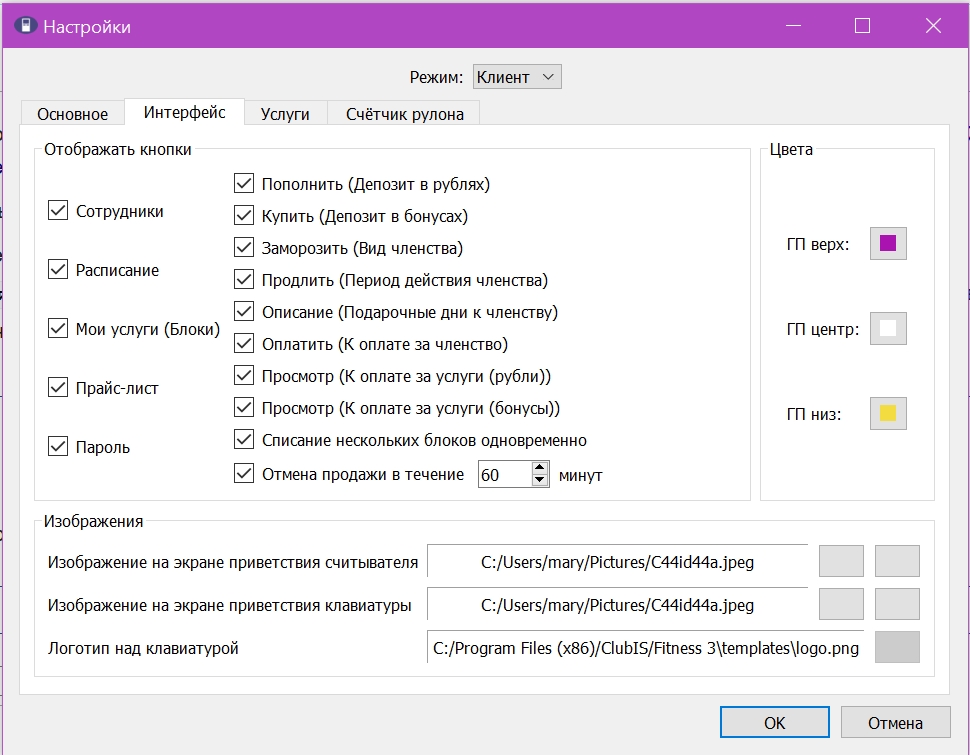Image resolution: width=970 pixels, height=755 pixels.
Task: Click the Отмена button
Action: (x=895, y=722)
